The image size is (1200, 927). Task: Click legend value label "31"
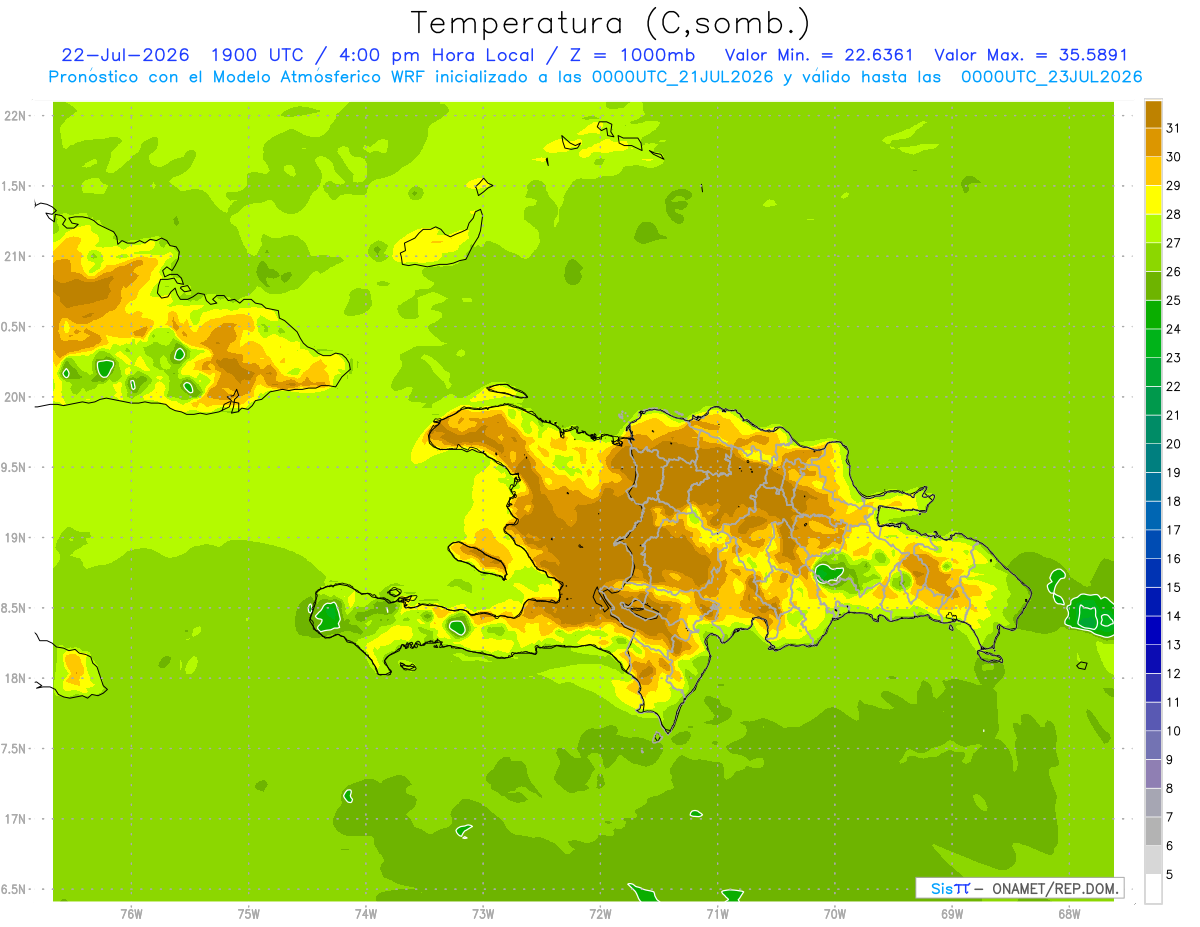coord(1173,129)
